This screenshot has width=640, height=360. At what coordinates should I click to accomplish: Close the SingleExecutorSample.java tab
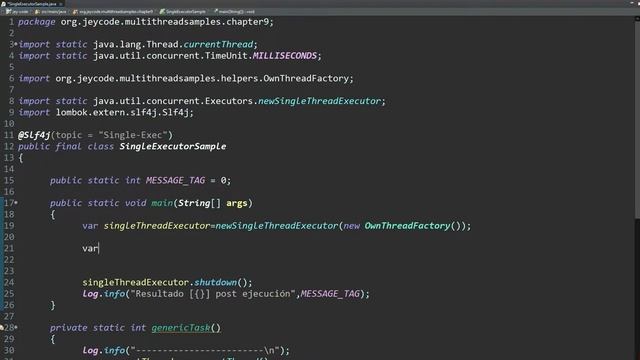click(60, 4)
